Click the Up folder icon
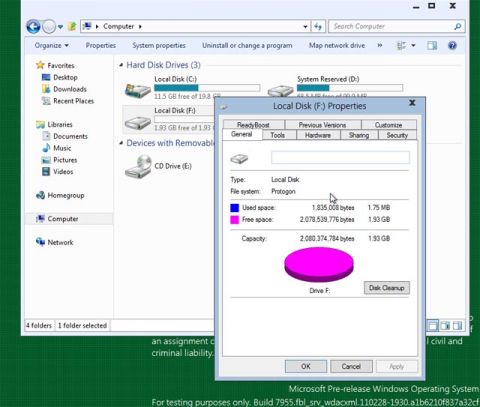Image resolution: width=480 pixels, height=407 pixels. pos(72,26)
